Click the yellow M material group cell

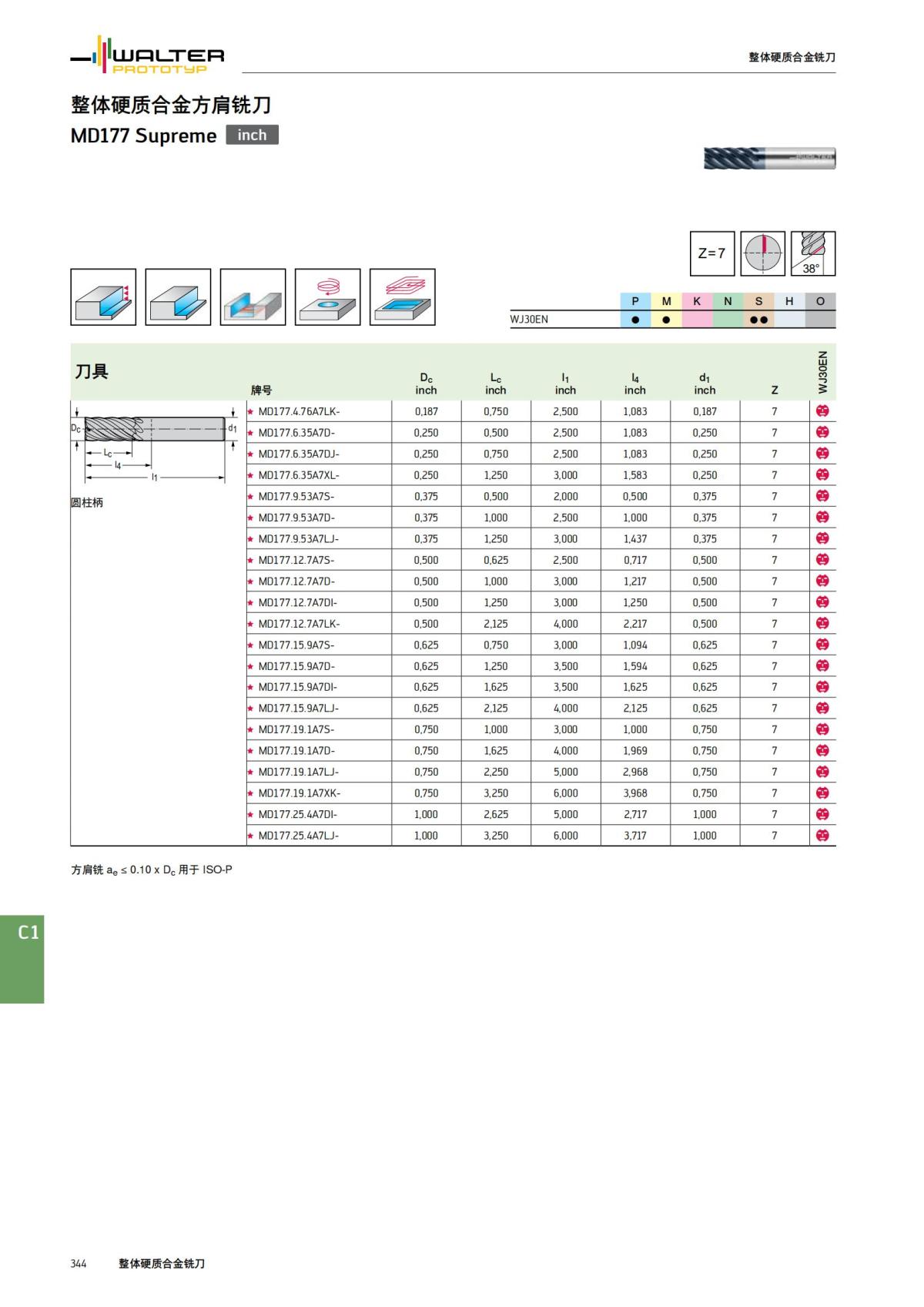(x=666, y=301)
